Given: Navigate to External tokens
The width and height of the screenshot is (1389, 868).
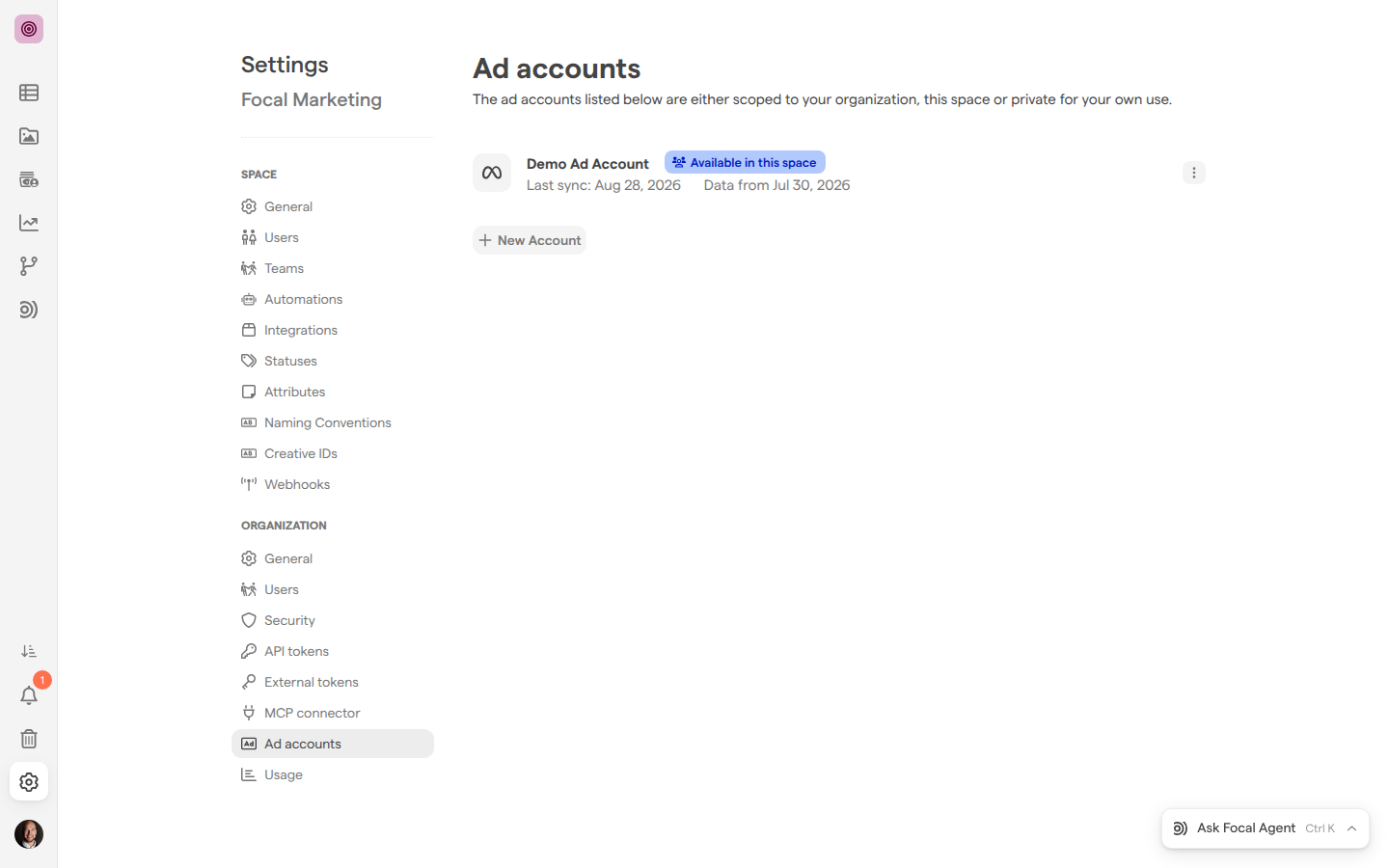Looking at the screenshot, I should point(333,682).
